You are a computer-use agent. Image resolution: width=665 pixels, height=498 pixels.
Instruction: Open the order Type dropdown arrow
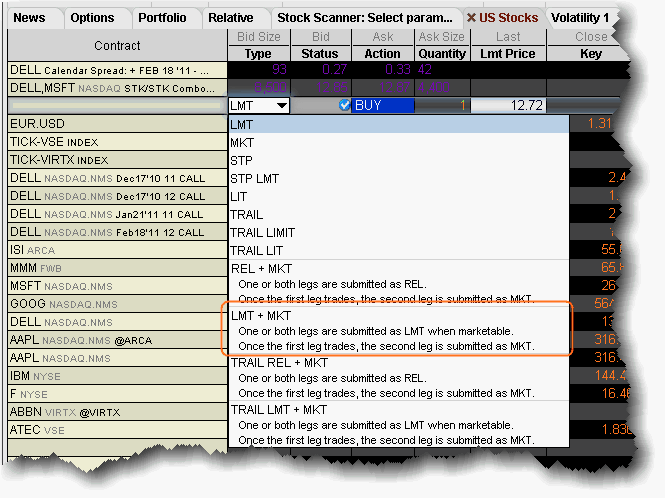[282, 105]
